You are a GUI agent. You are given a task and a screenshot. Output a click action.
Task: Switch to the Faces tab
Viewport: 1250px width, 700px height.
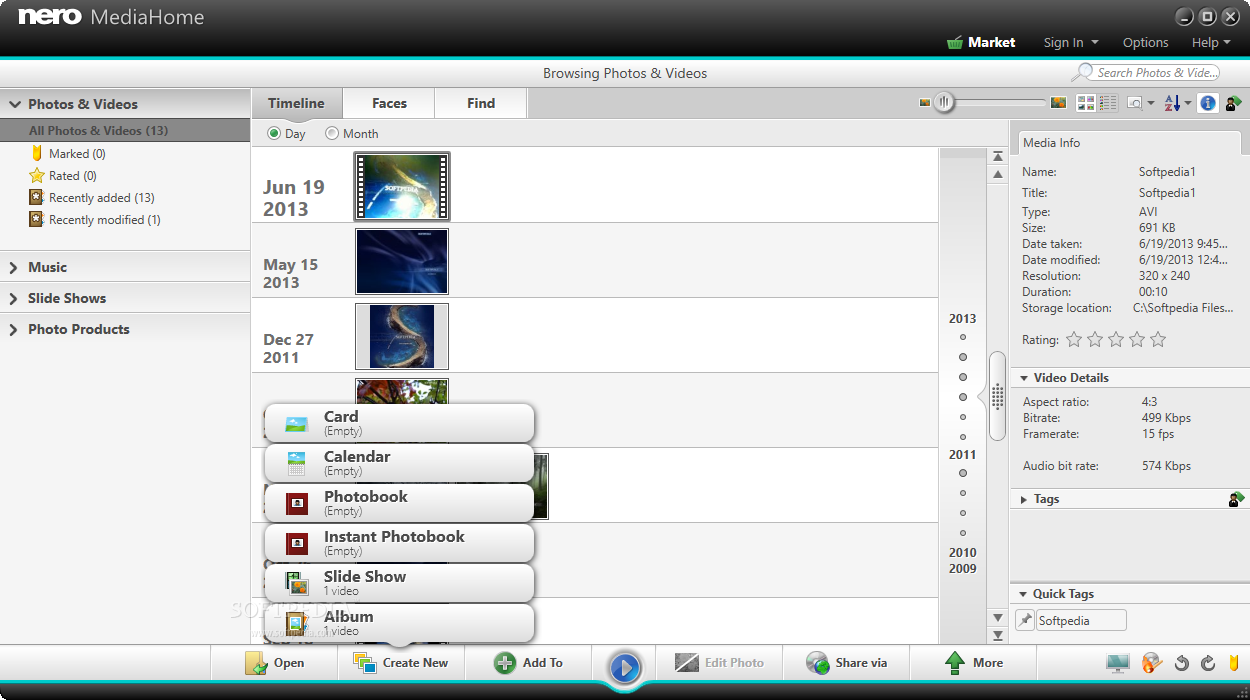tap(389, 103)
